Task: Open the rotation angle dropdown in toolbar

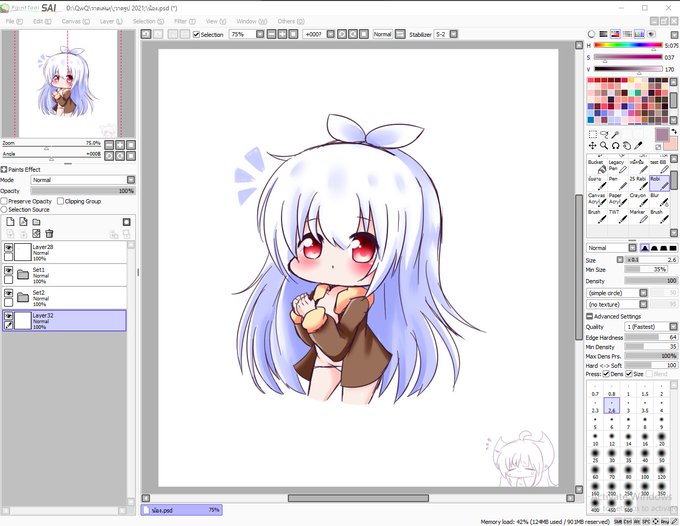Action: [x=330, y=34]
